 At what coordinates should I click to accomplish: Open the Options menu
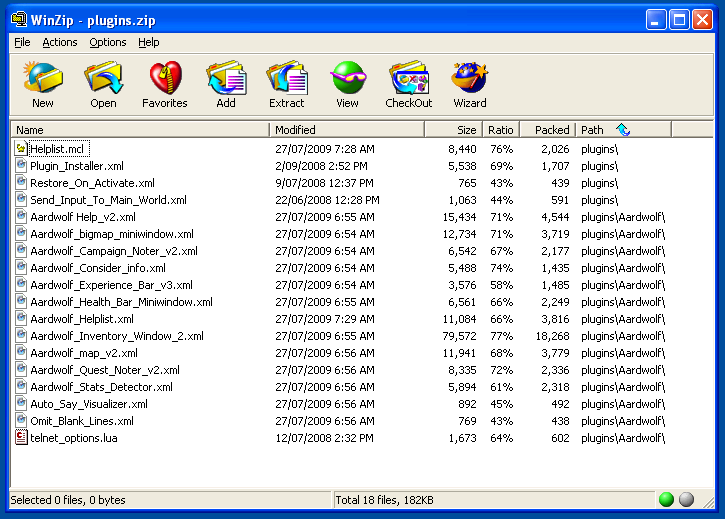click(x=108, y=42)
